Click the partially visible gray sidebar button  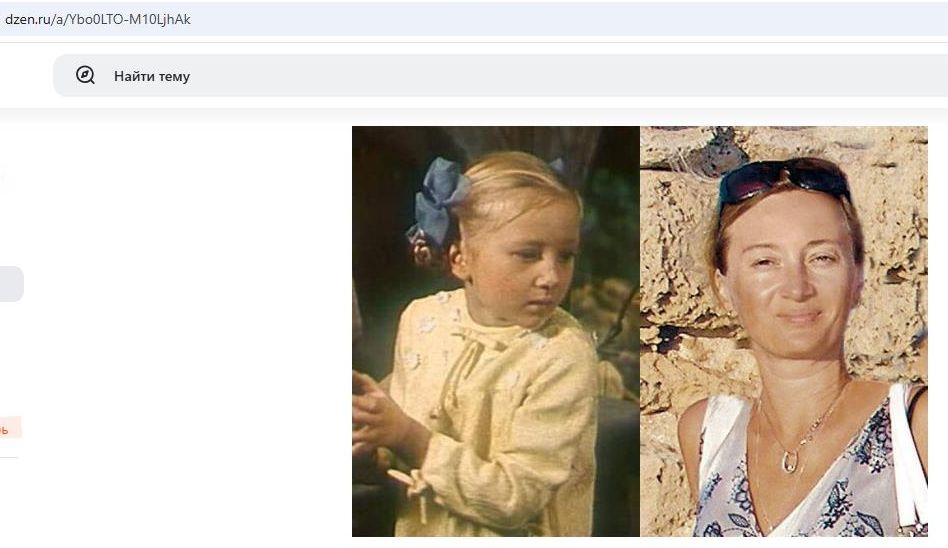pos(11,284)
